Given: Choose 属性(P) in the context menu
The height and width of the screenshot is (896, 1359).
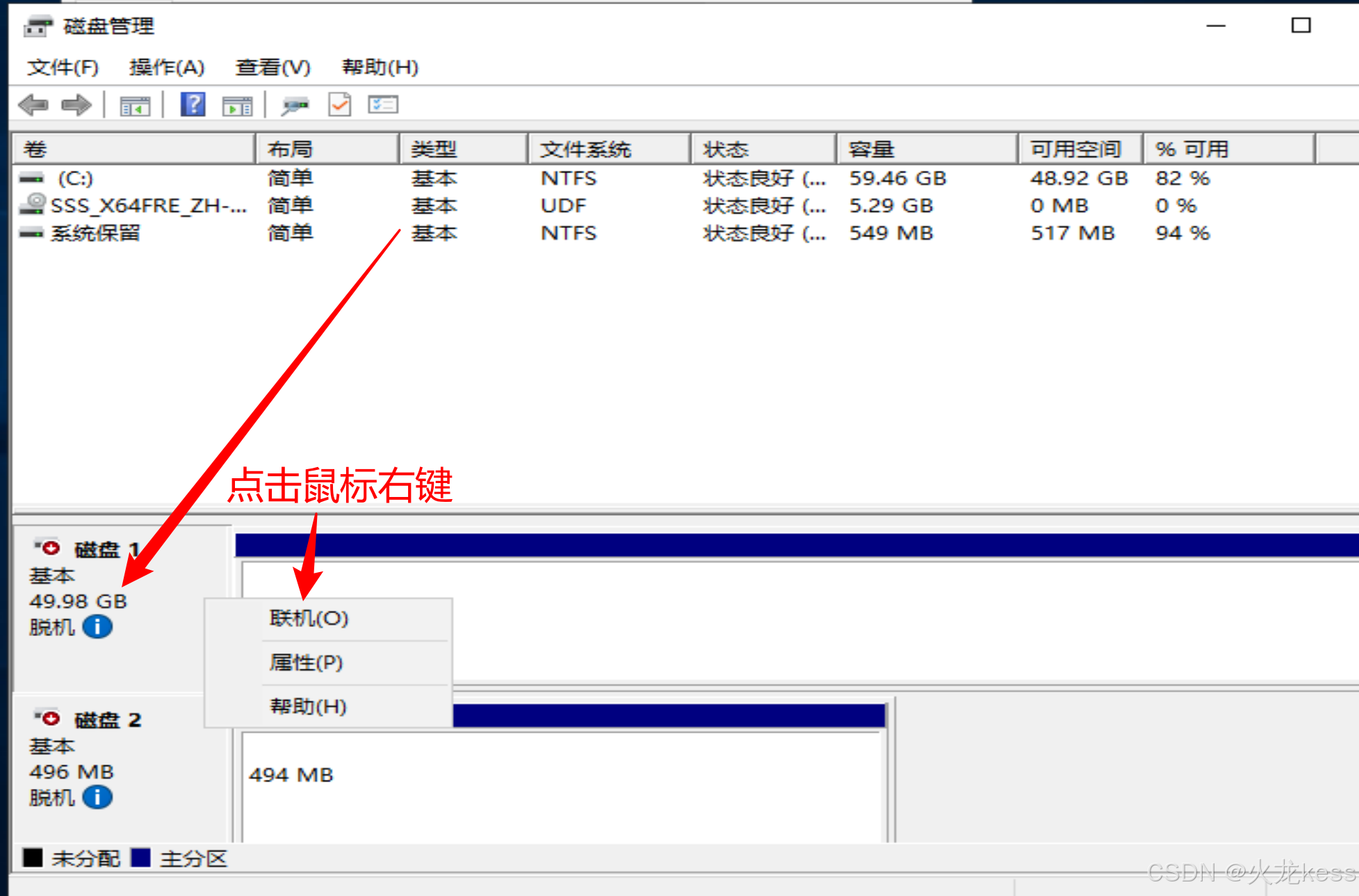Looking at the screenshot, I should [306, 662].
